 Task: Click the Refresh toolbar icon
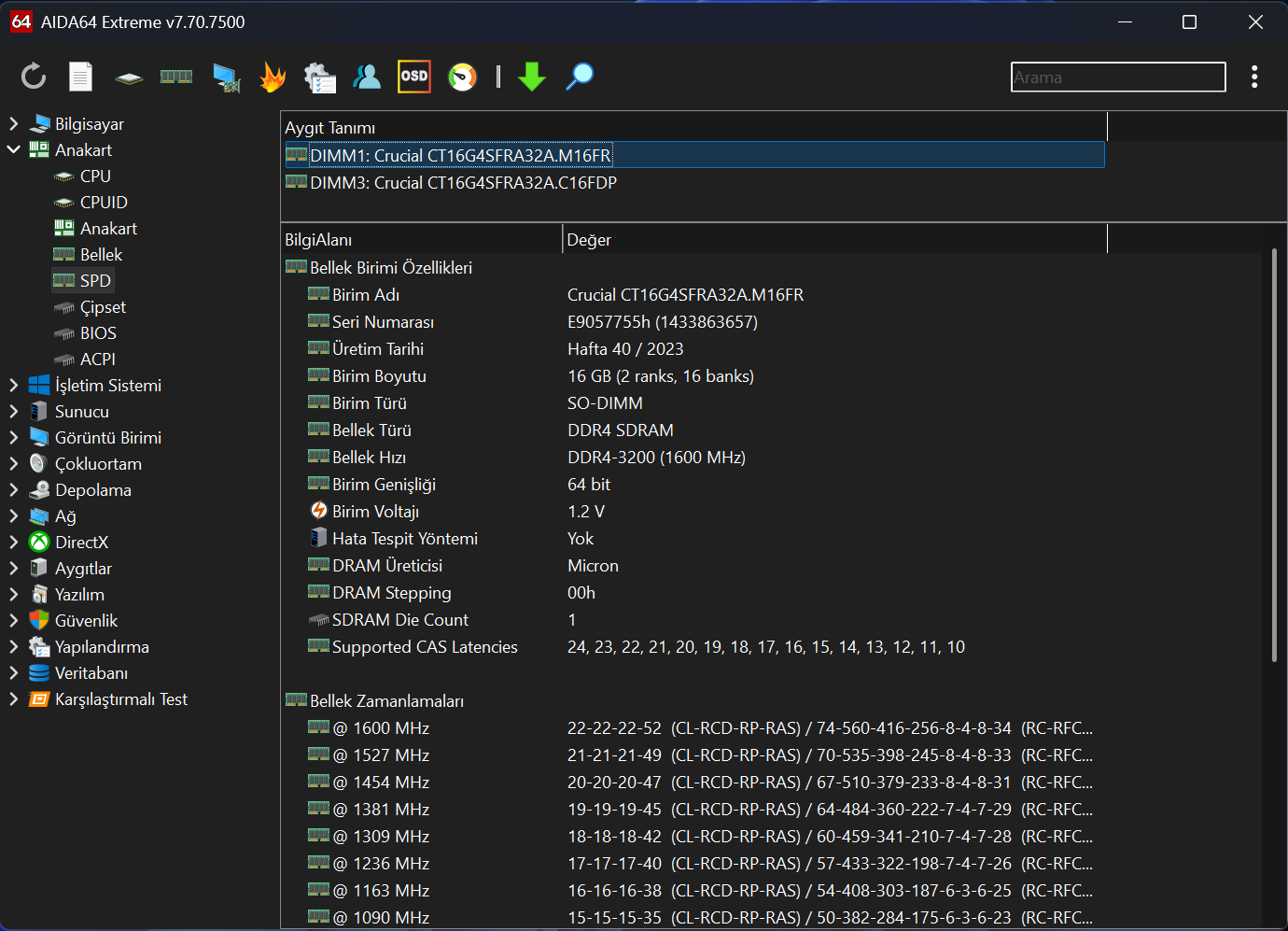34,77
